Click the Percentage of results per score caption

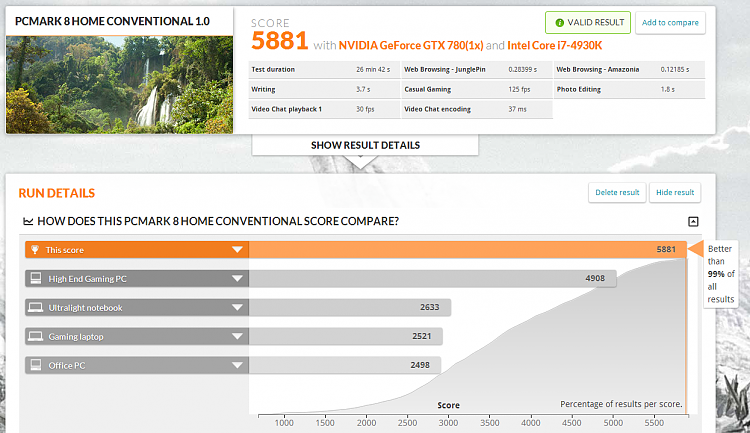(621, 404)
